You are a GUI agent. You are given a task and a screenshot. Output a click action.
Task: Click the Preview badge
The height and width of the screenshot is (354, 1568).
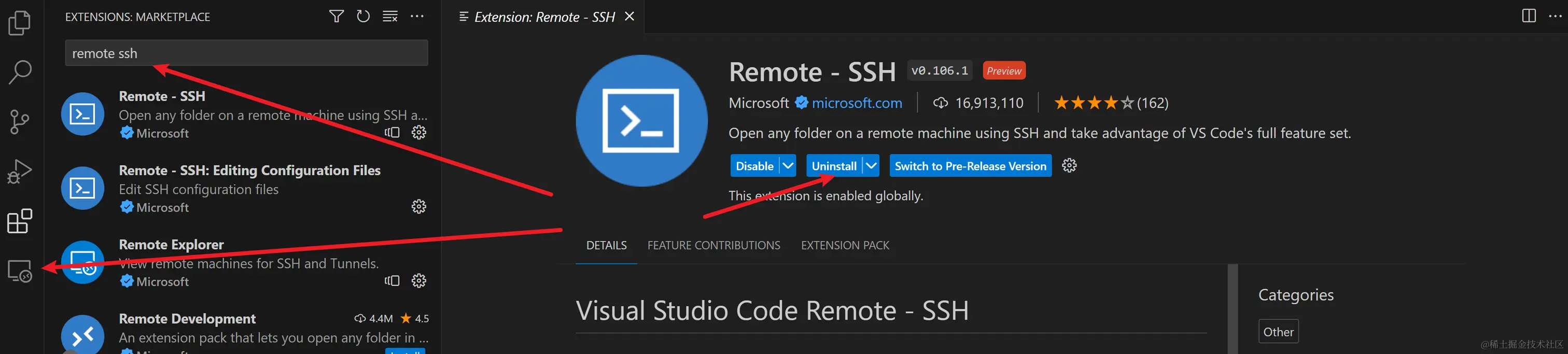[1004, 70]
